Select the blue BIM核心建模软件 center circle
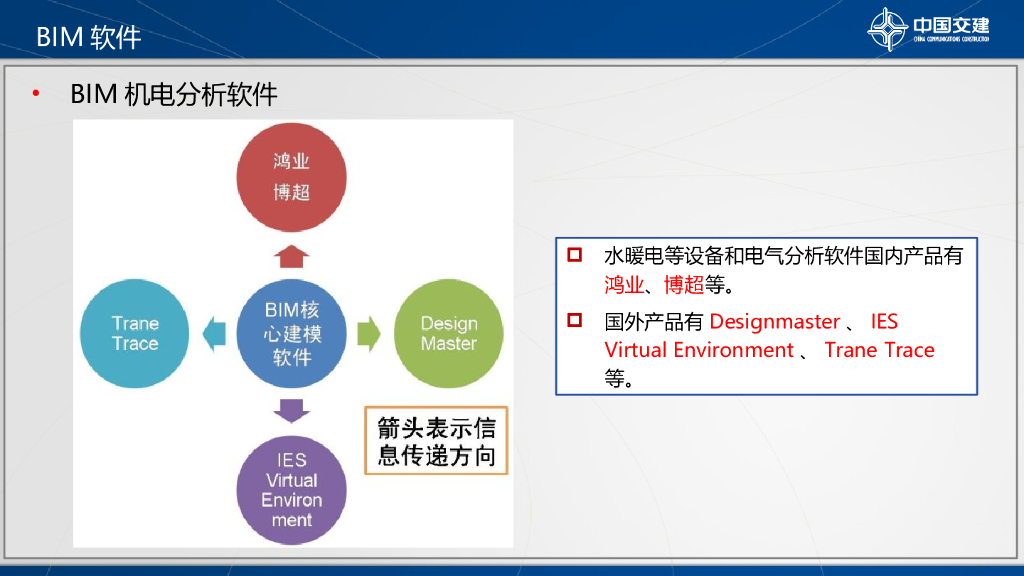The height and width of the screenshot is (576, 1024). pyautogui.click(x=291, y=333)
